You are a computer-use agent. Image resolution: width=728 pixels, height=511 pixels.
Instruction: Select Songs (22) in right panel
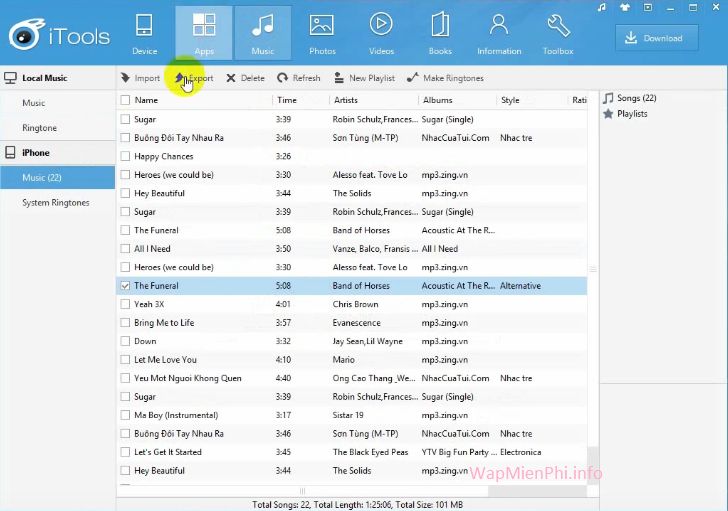pos(630,98)
